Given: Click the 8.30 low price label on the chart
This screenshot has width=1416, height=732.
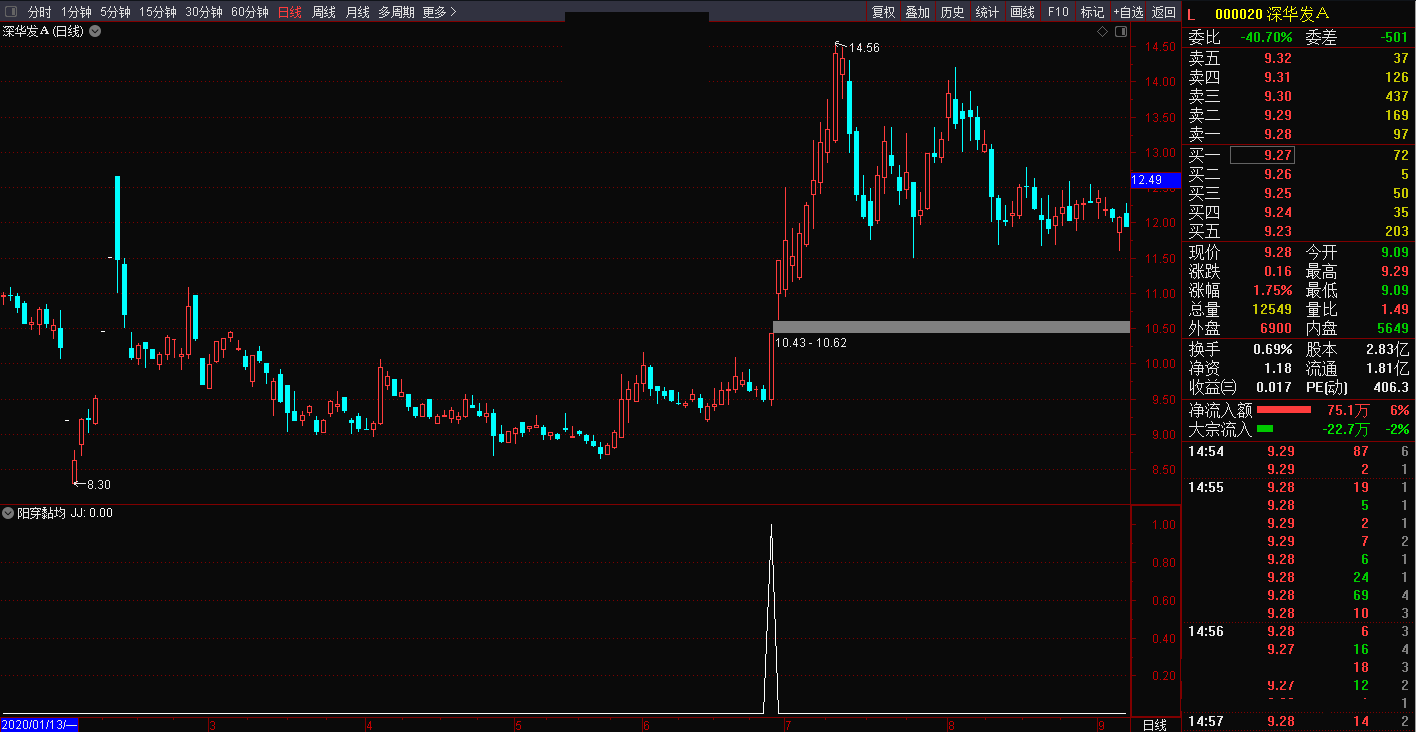Looking at the screenshot, I should [98, 484].
